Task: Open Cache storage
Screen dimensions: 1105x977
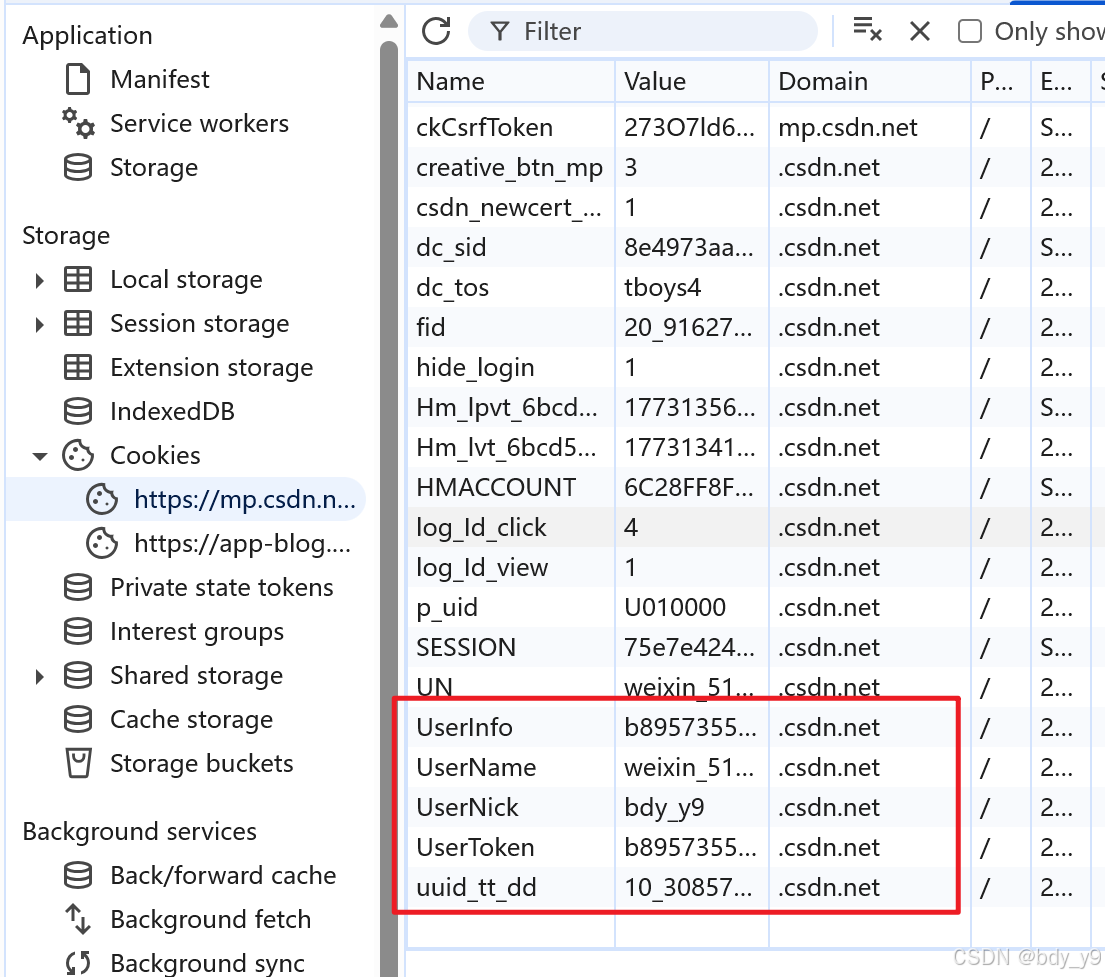Action: pyautogui.click(x=191, y=720)
